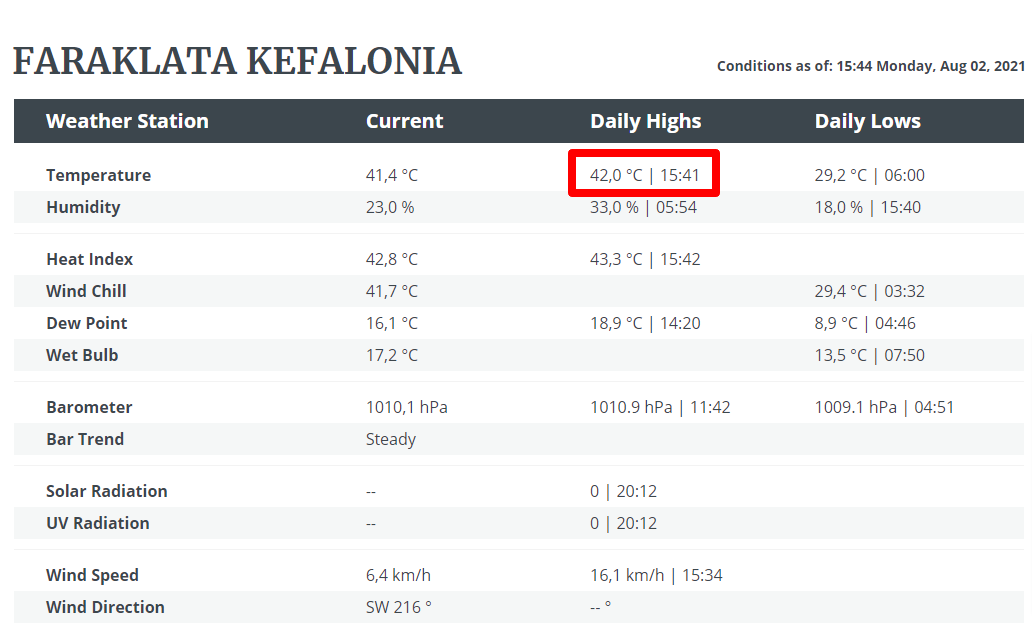Viewport: 1032px width, 633px height.
Task: Click the UV Radiation row label
Action: (x=97, y=523)
